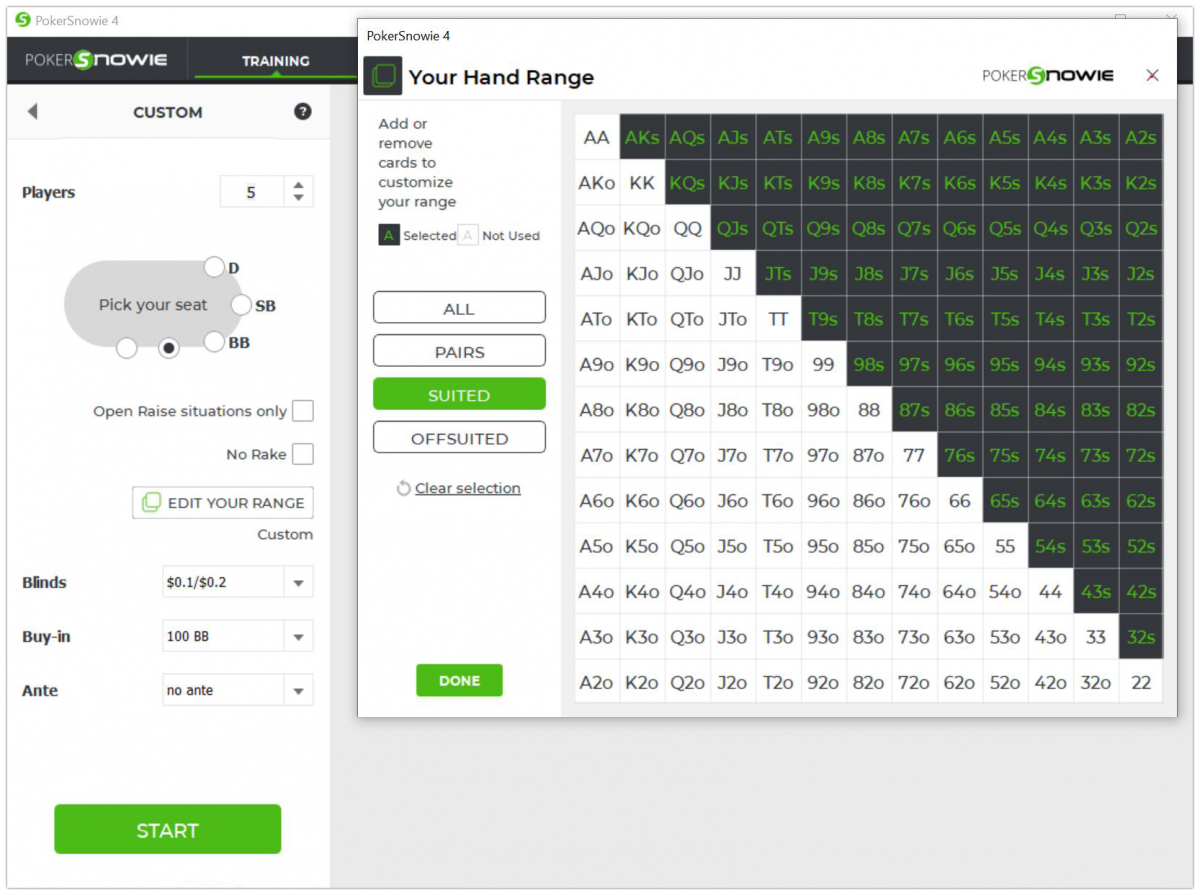Enable Open Raise situations only checkbox
The height and width of the screenshot is (895, 1200).
(302, 411)
